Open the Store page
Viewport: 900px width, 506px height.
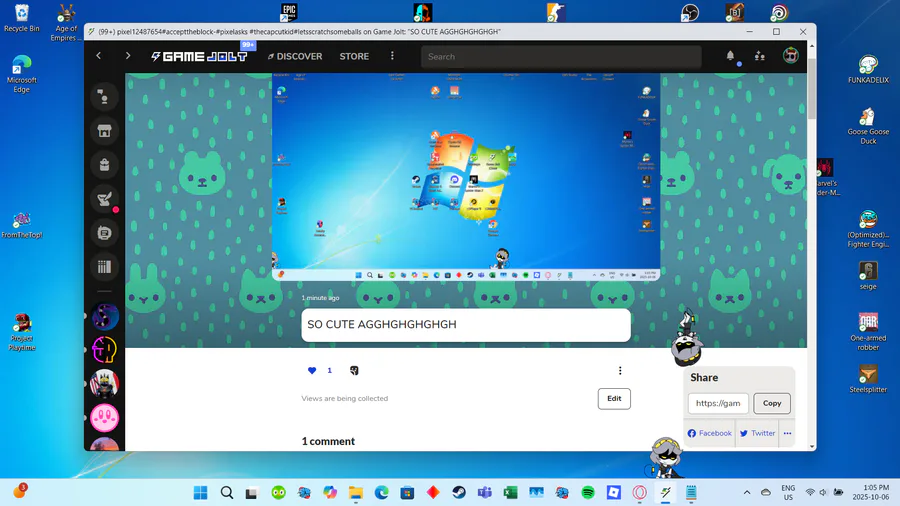point(354,56)
